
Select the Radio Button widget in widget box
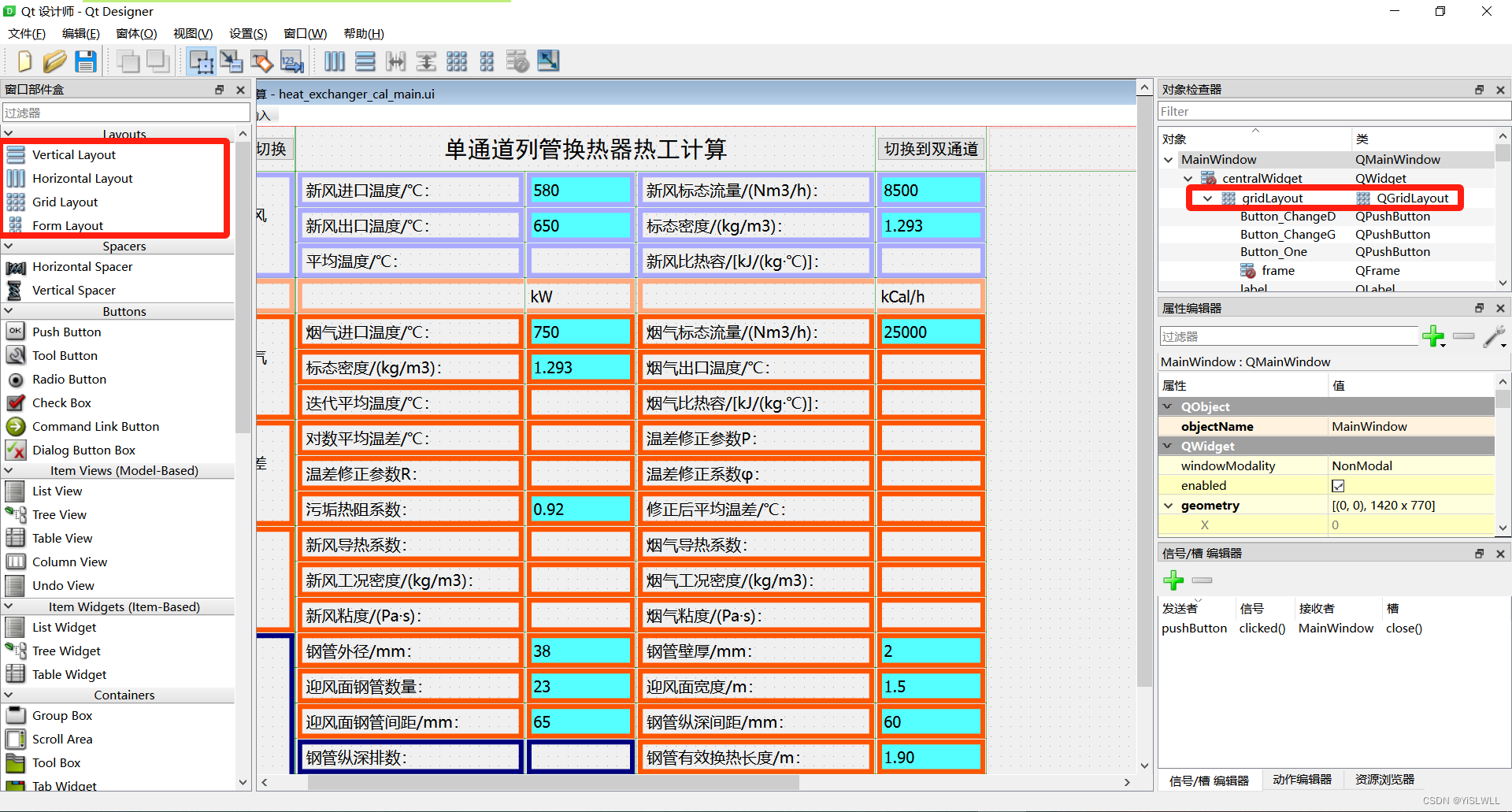[x=69, y=379]
